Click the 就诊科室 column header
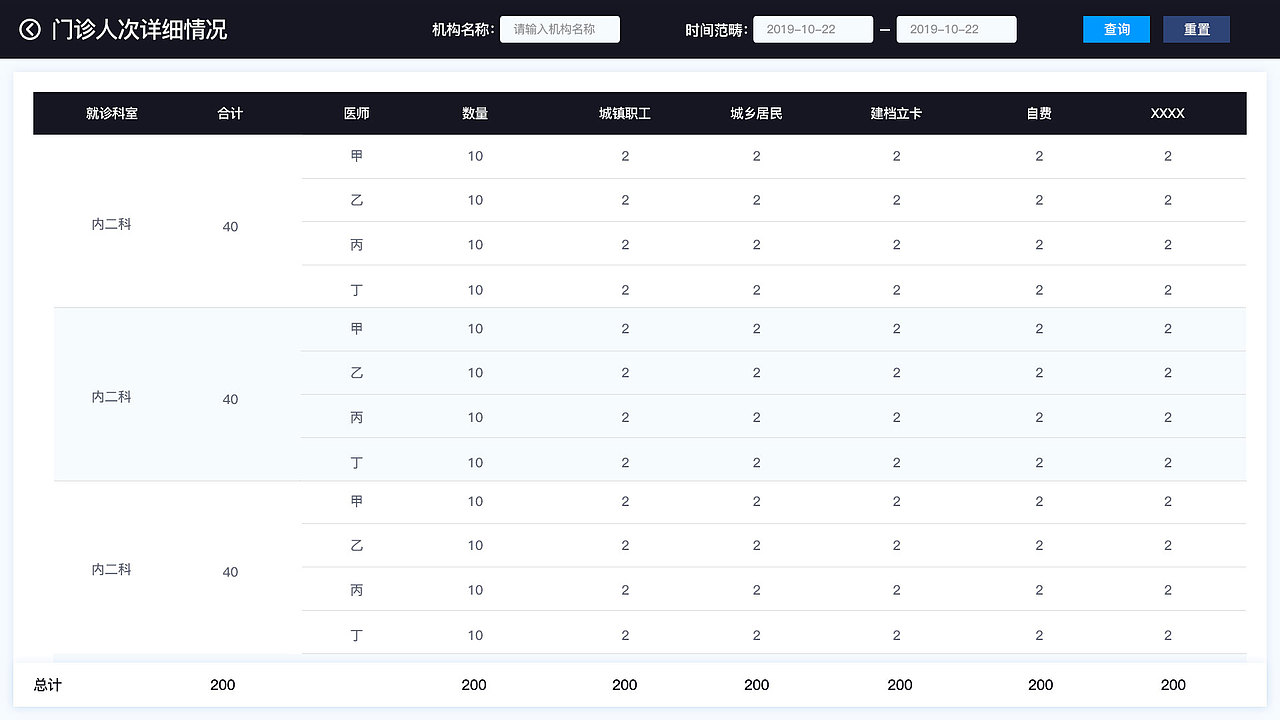 [112, 114]
